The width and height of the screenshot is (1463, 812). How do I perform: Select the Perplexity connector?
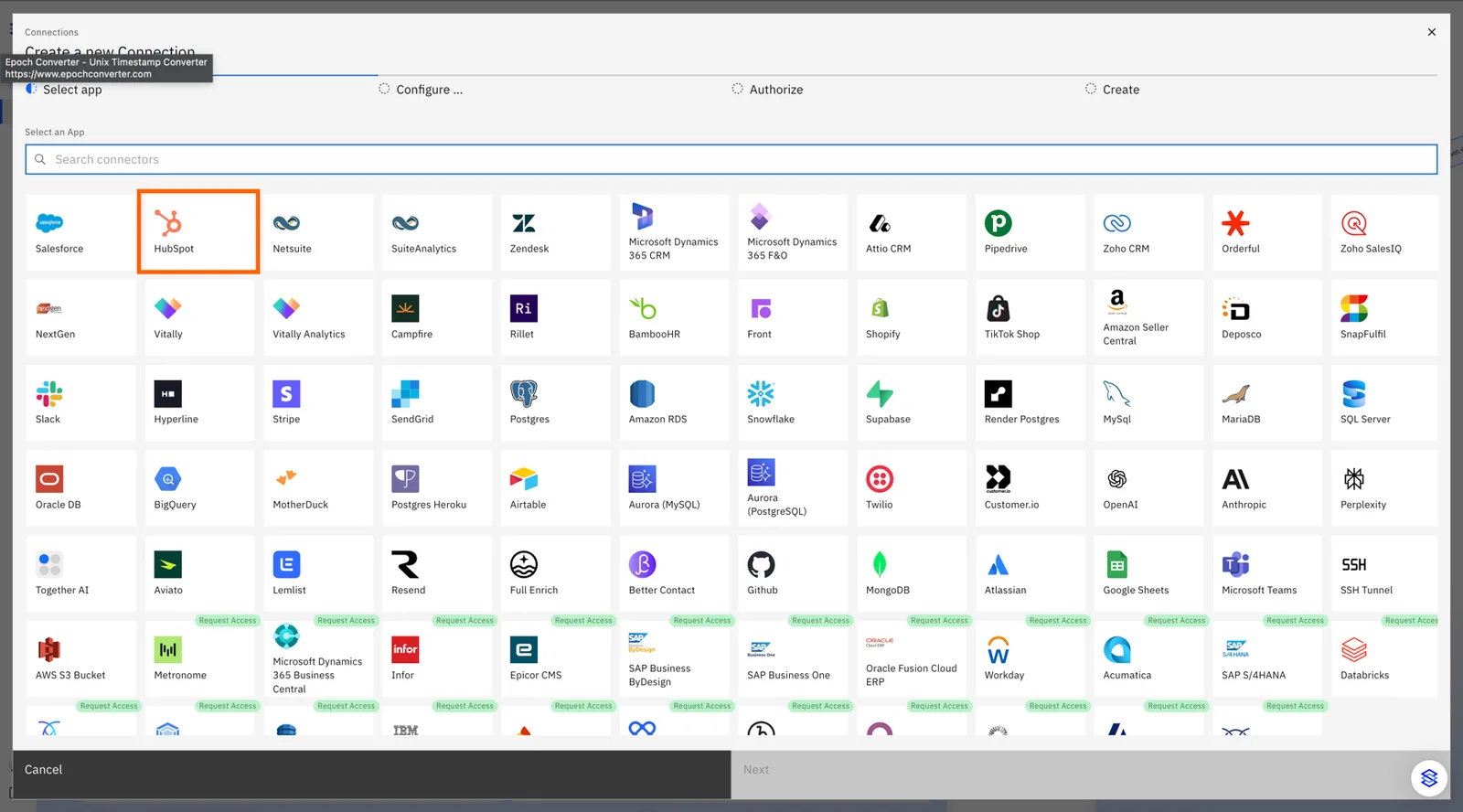click(x=1385, y=488)
